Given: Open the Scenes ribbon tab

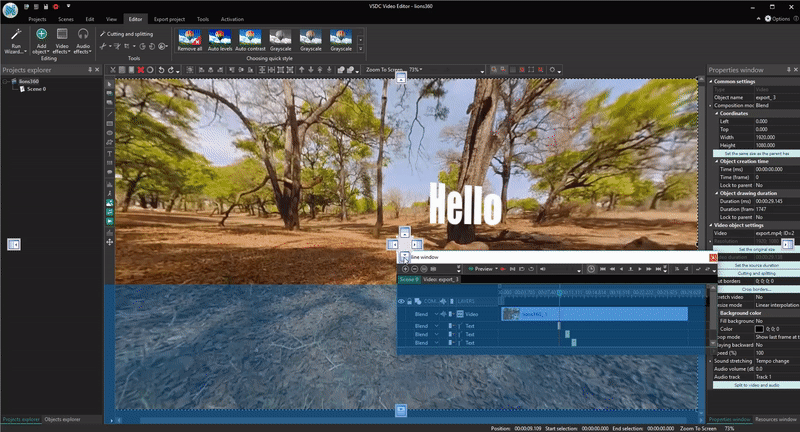Looking at the screenshot, I should (x=66, y=19).
